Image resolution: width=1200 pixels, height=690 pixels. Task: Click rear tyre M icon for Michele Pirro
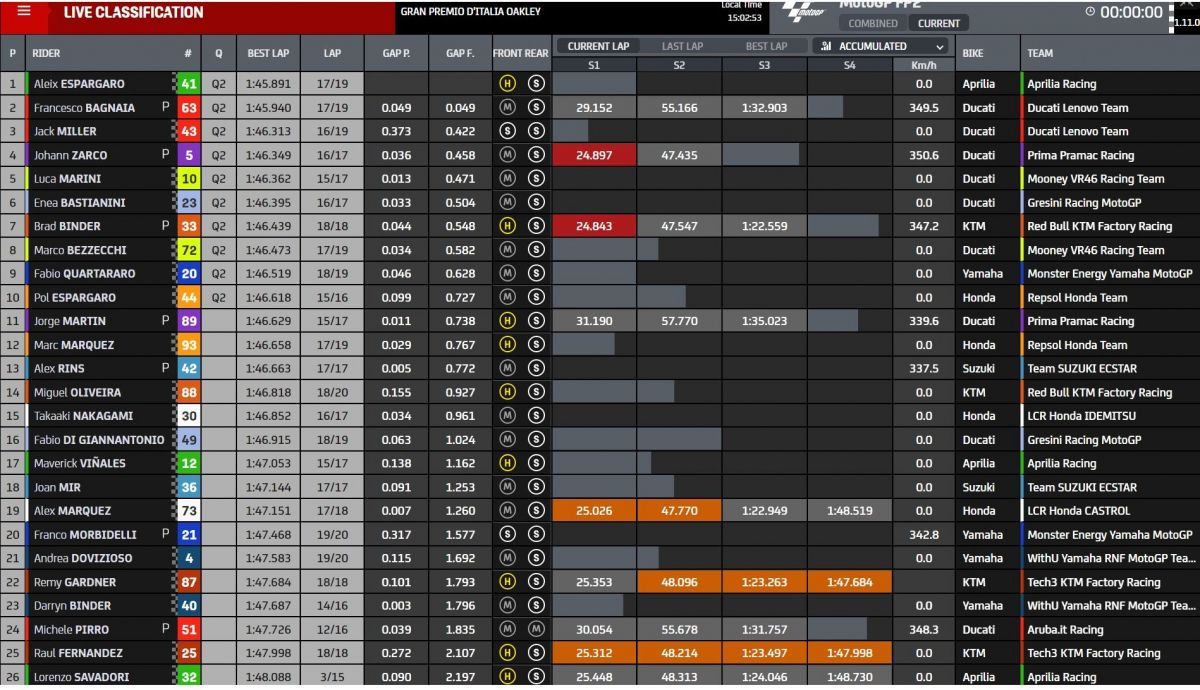[536, 629]
